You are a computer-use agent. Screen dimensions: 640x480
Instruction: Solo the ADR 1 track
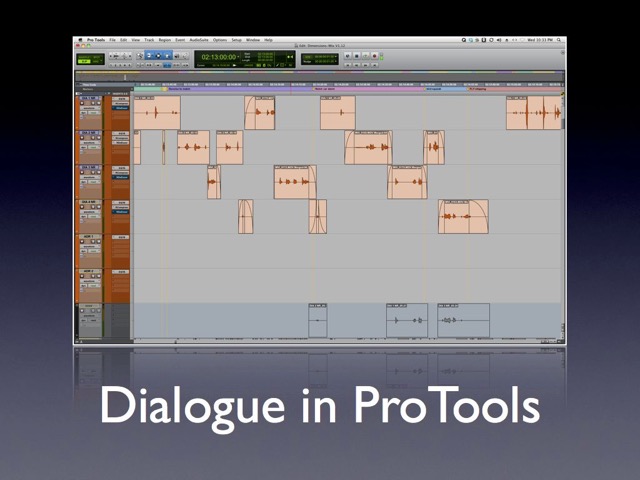[x=93, y=242]
